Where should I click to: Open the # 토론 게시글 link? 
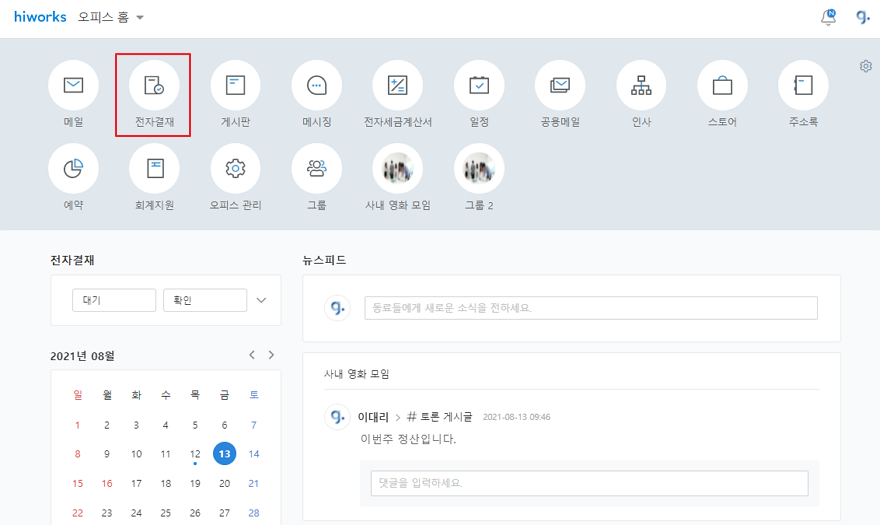tap(439, 417)
